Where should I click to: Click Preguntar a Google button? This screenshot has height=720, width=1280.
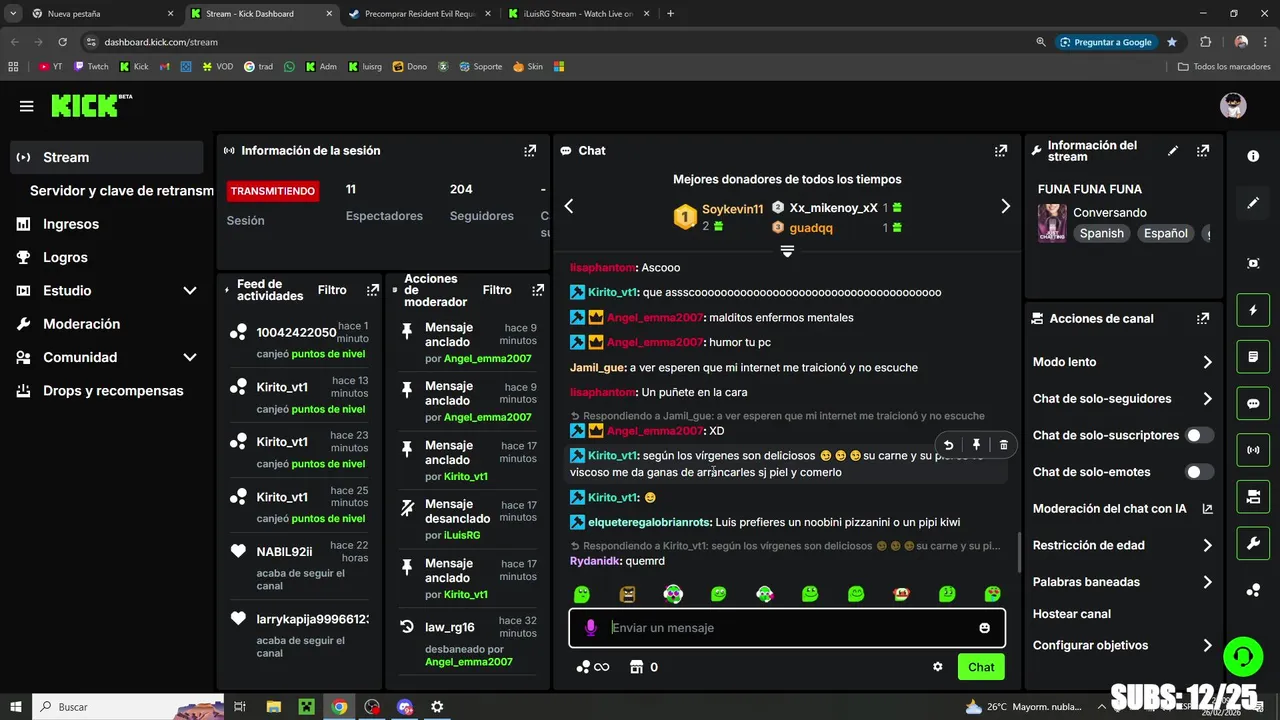coord(1105,42)
